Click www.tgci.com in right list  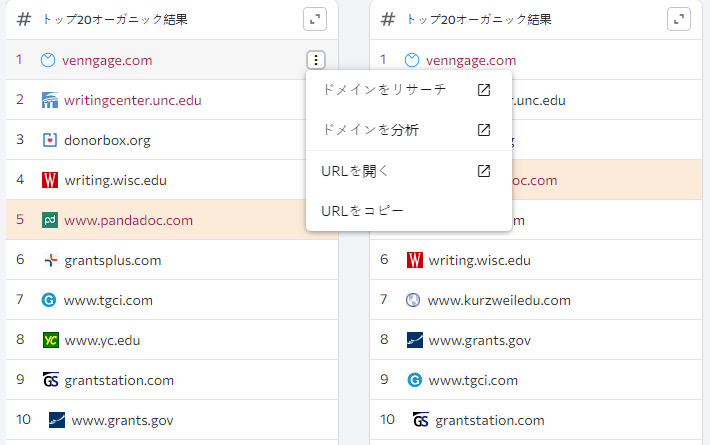473,380
